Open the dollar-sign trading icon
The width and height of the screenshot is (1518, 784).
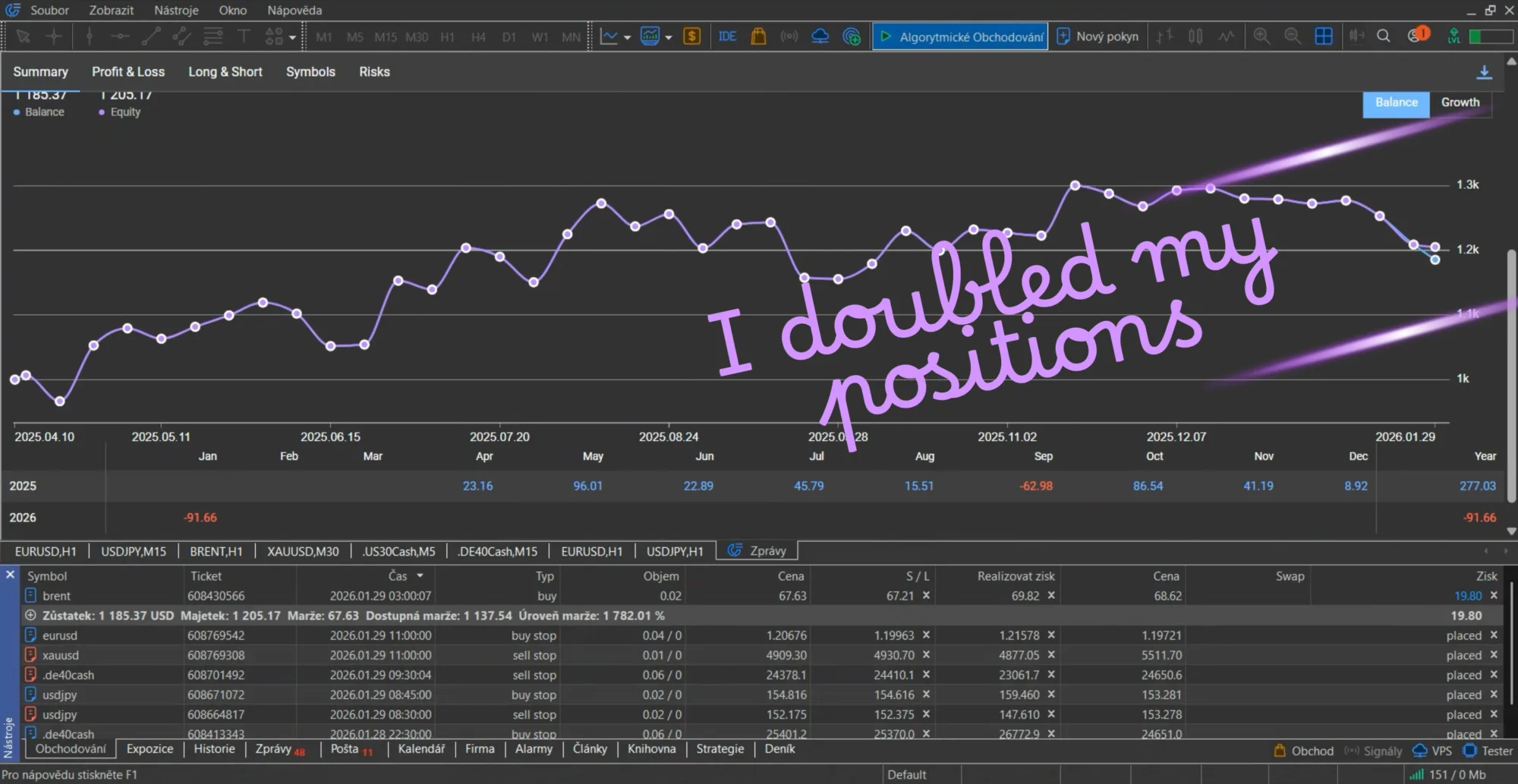click(x=691, y=36)
